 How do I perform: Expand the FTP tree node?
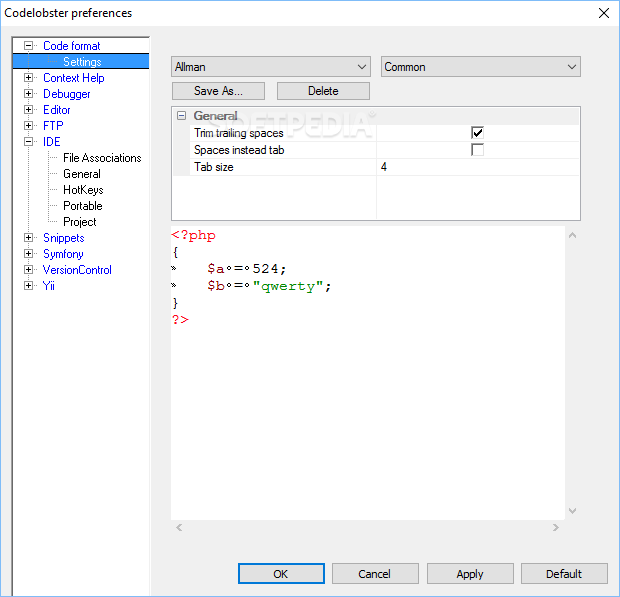(x=28, y=126)
